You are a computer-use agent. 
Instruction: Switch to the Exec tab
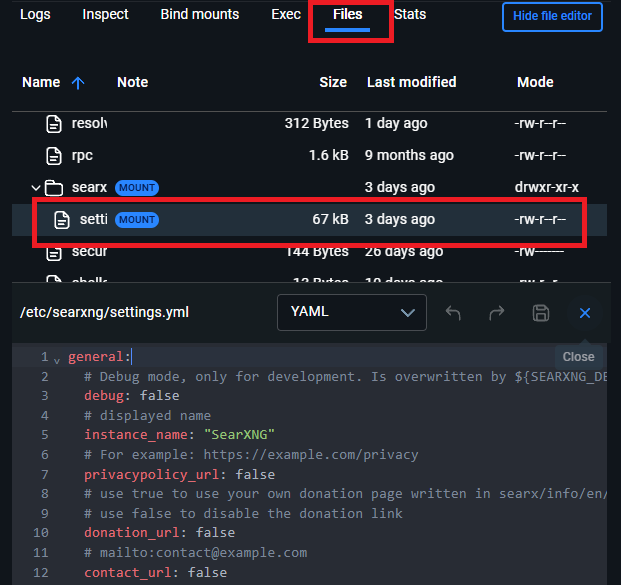coord(286,14)
